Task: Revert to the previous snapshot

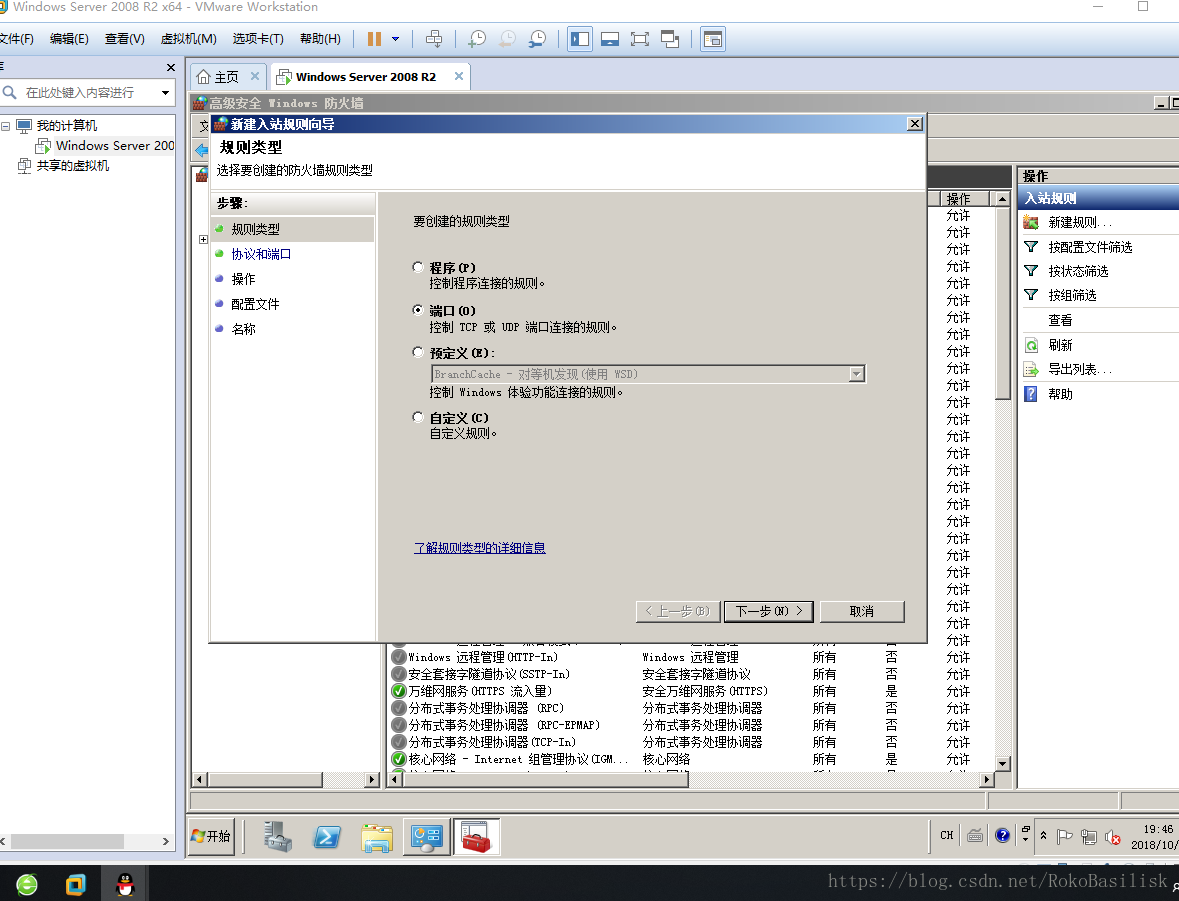Action: (x=508, y=39)
